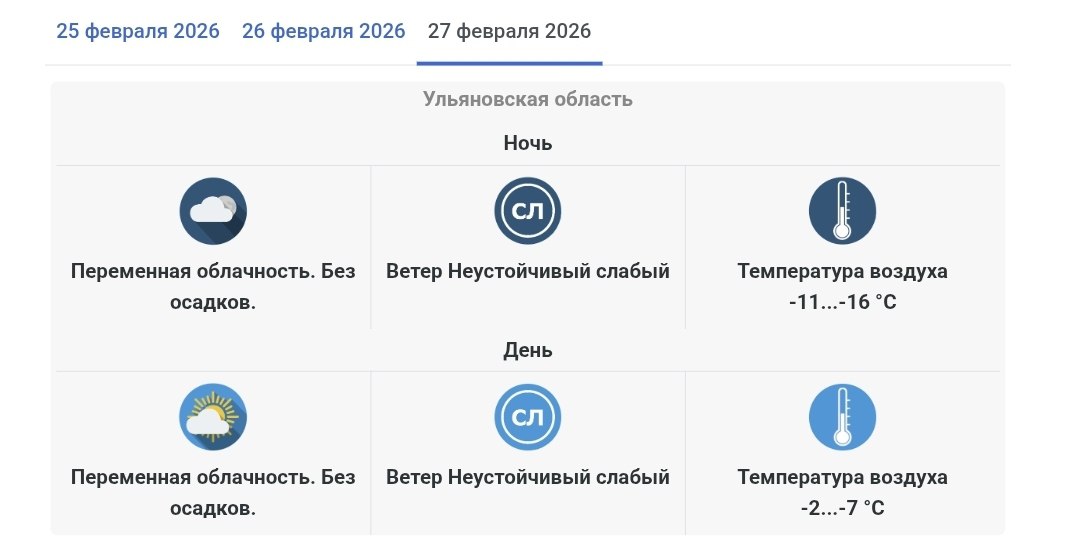Click the night partly cloudy moon icon
This screenshot has height=552, width=1079.
click(x=213, y=211)
